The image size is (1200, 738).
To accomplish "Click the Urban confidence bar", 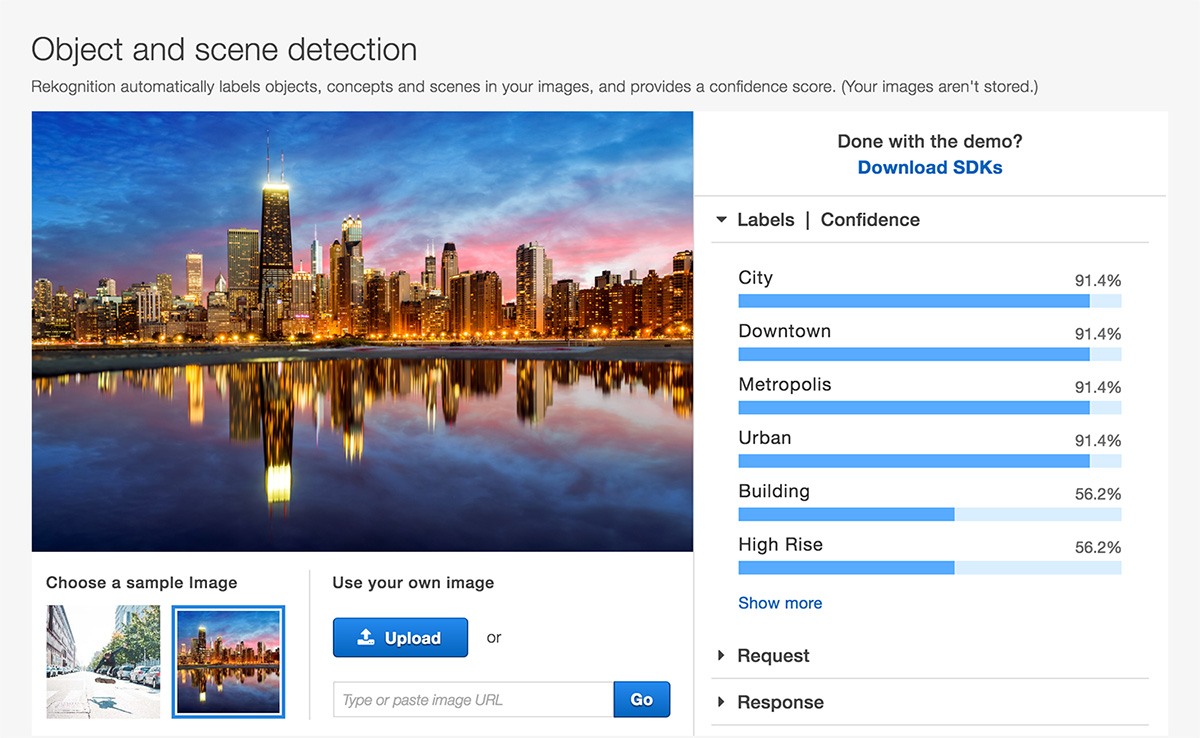I will [929, 461].
